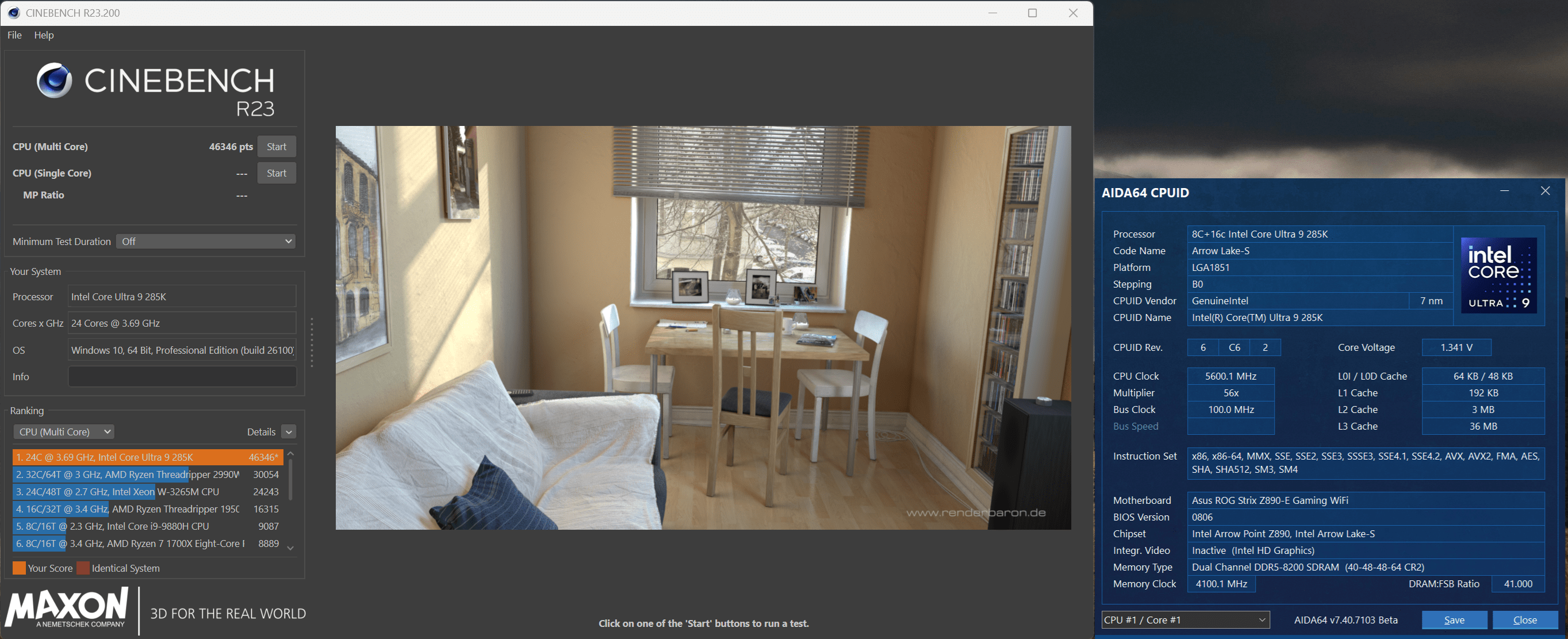The width and height of the screenshot is (1568, 639).
Task: Click the Save button in AIDA64
Action: (1454, 619)
